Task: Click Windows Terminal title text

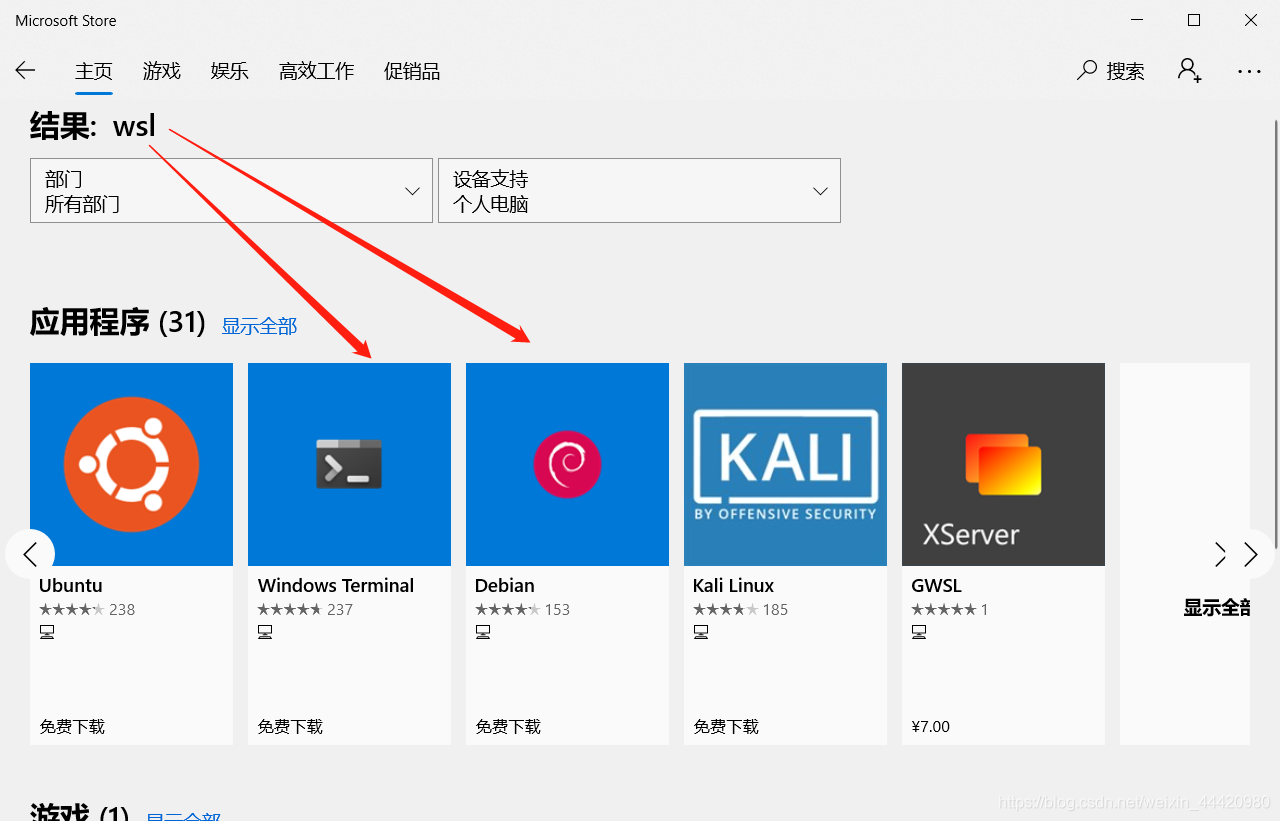Action: (336, 585)
